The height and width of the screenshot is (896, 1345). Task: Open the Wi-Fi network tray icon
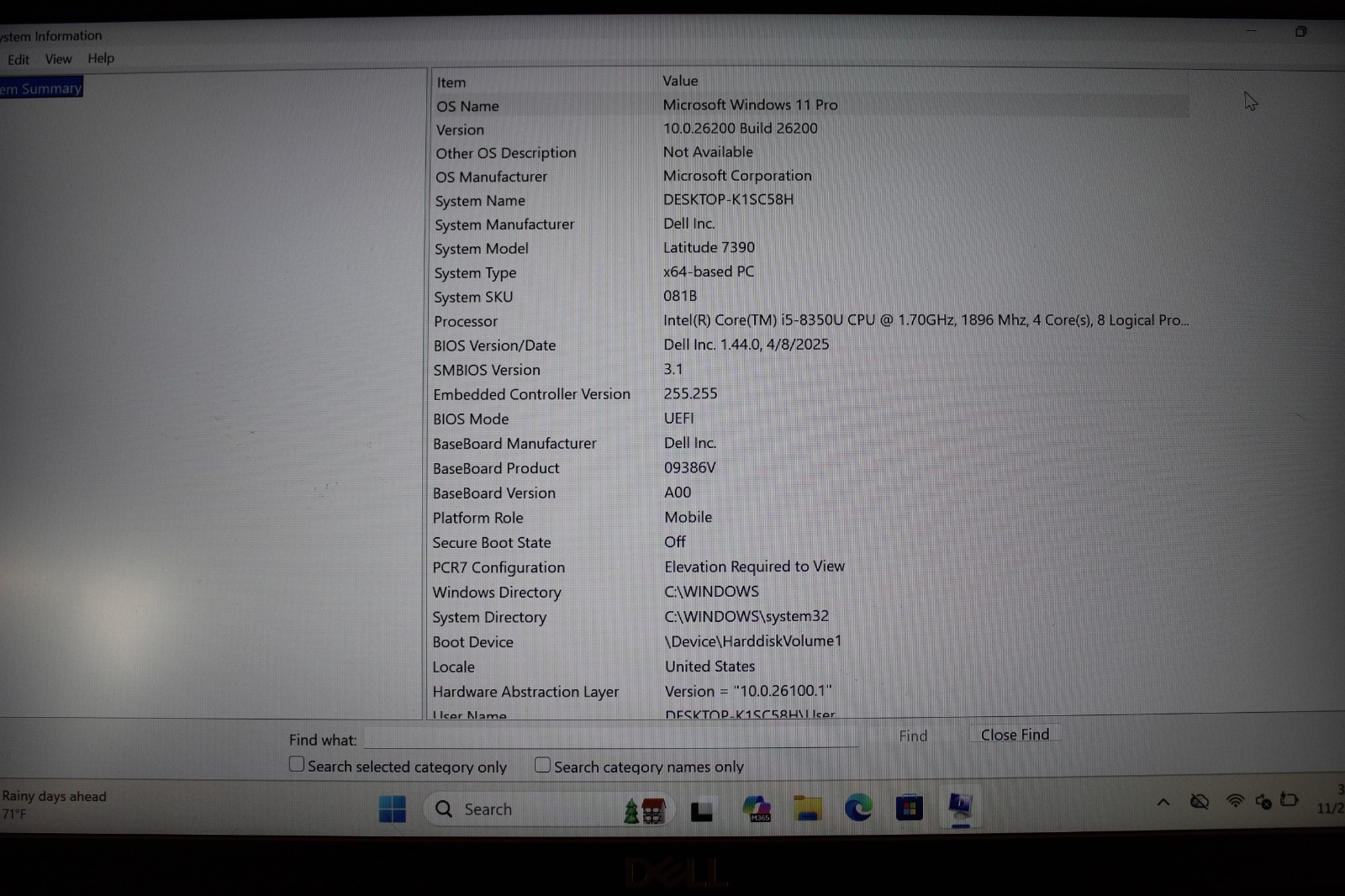pyautogui.click(x=1235, y=800)
